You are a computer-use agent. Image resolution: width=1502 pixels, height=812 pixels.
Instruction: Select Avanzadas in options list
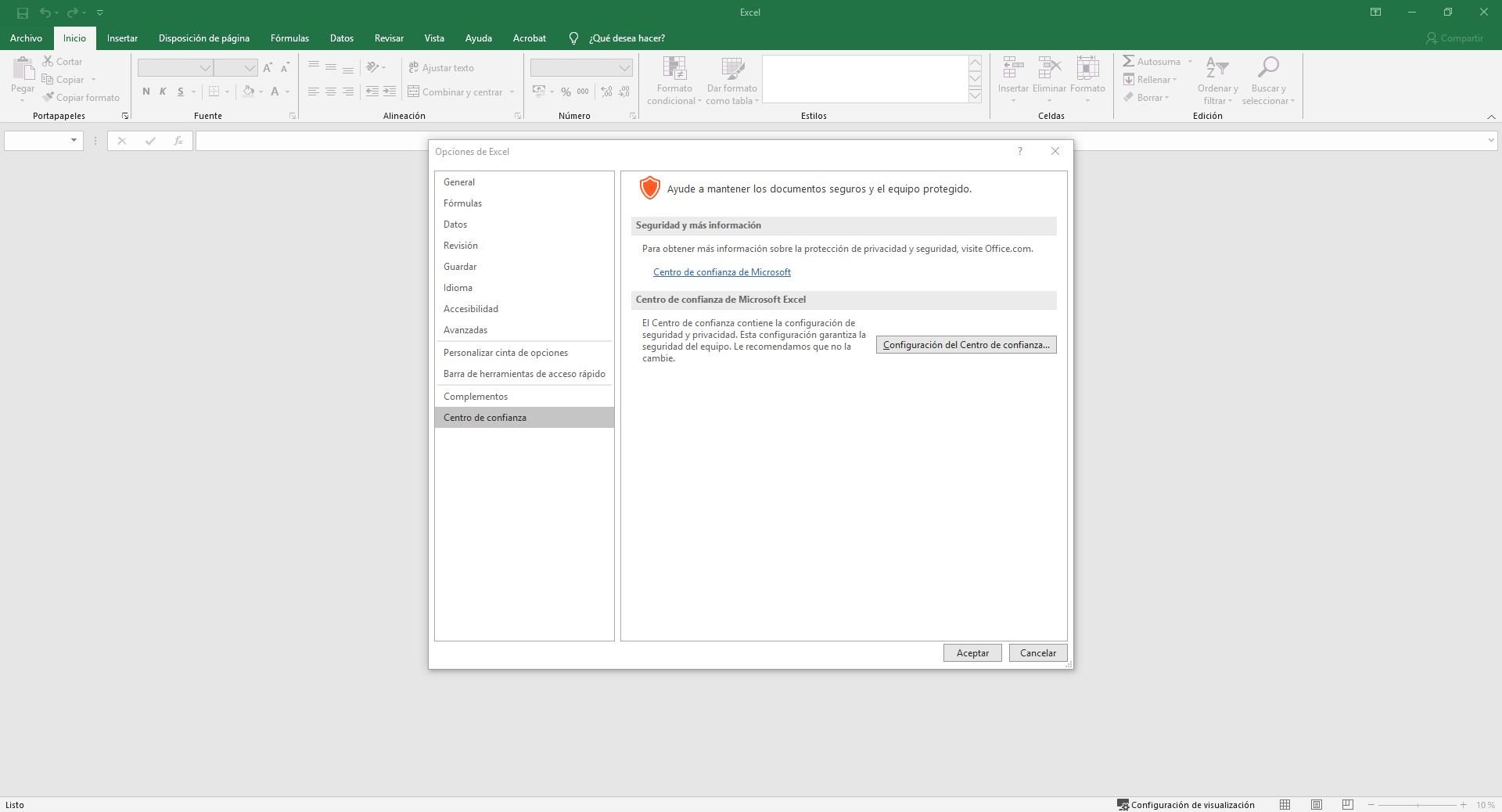524,330
